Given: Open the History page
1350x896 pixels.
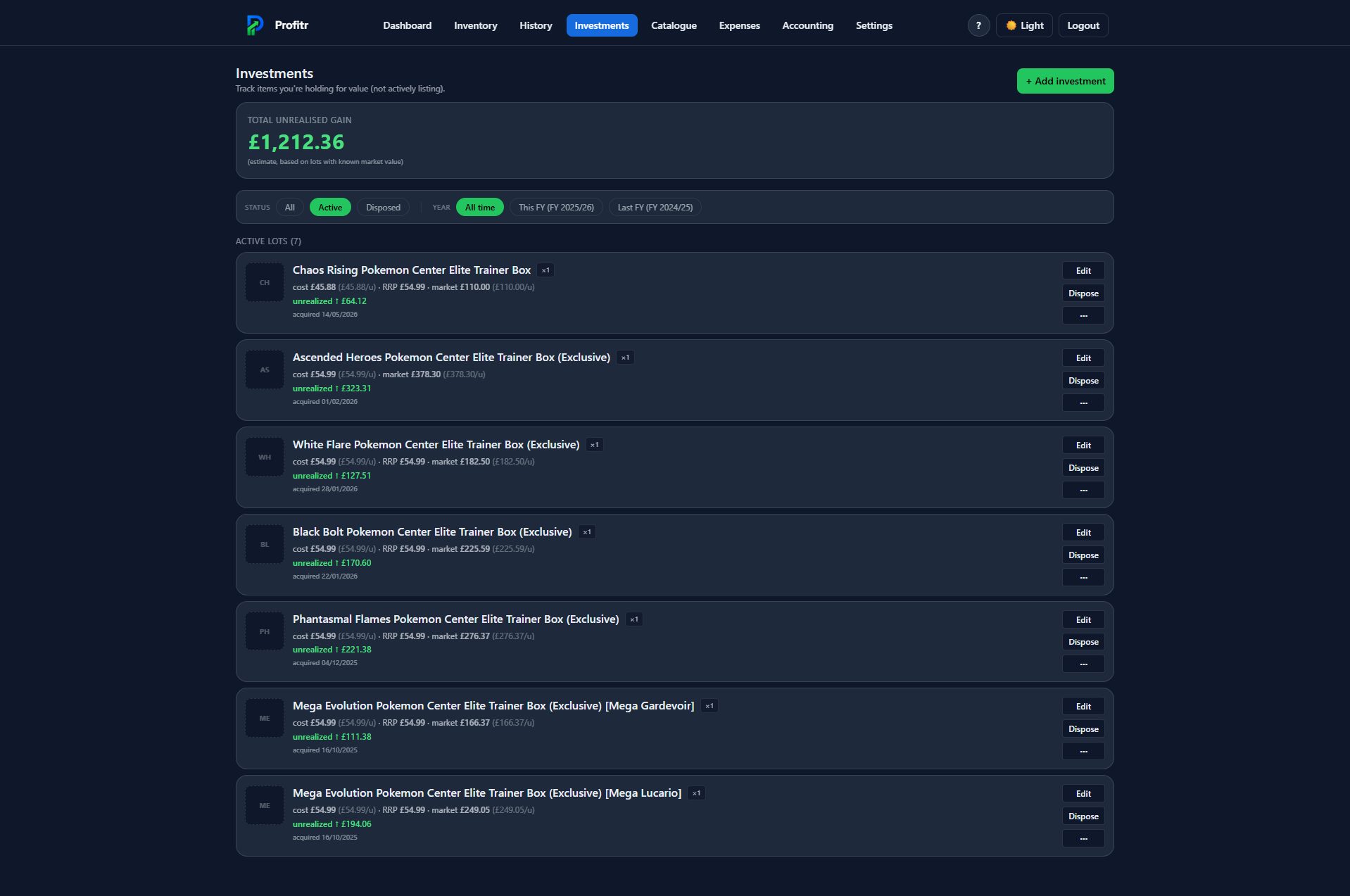Looking at the screenshot, I should click(x=536, y=25).
